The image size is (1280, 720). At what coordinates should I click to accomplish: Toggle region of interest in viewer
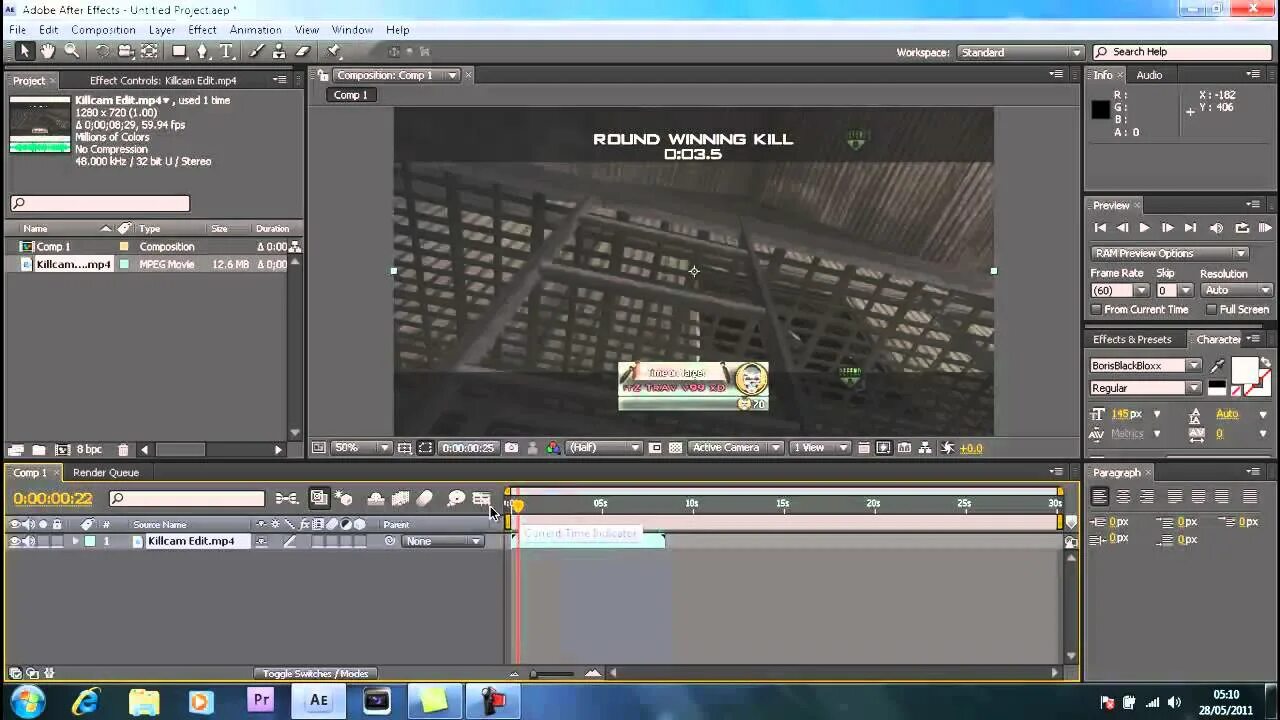coord(425,448)
